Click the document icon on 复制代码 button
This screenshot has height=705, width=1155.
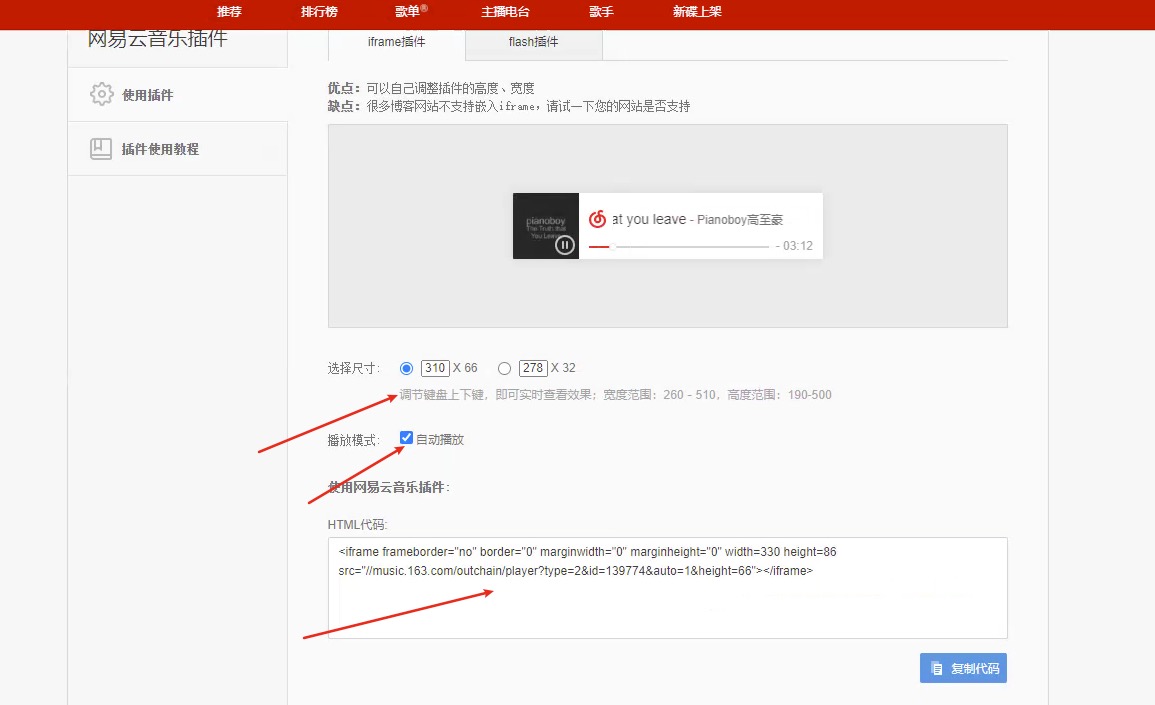coord(937,669)
